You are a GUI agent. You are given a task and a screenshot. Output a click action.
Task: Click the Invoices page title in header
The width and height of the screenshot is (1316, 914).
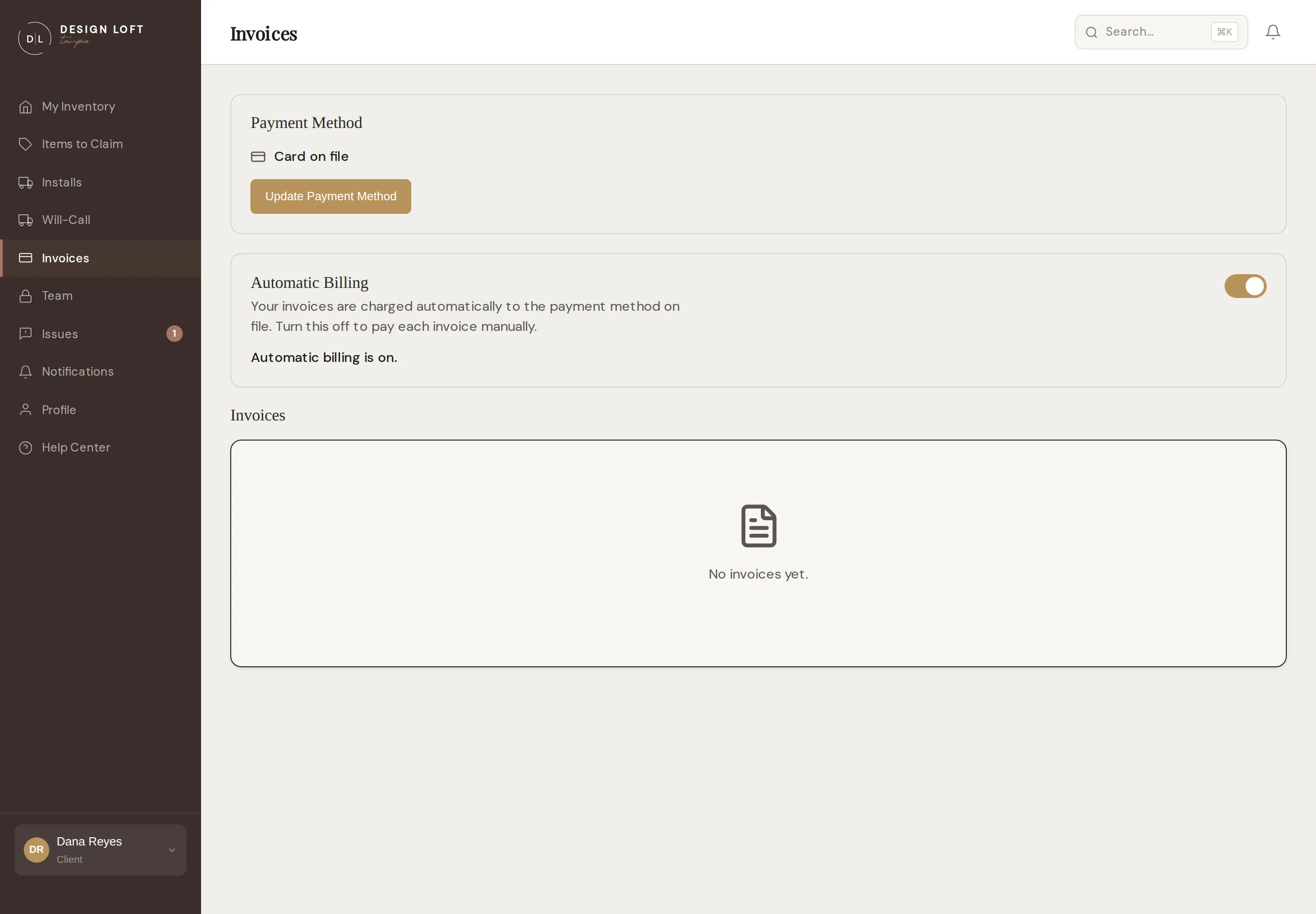(x=264, y=34)
